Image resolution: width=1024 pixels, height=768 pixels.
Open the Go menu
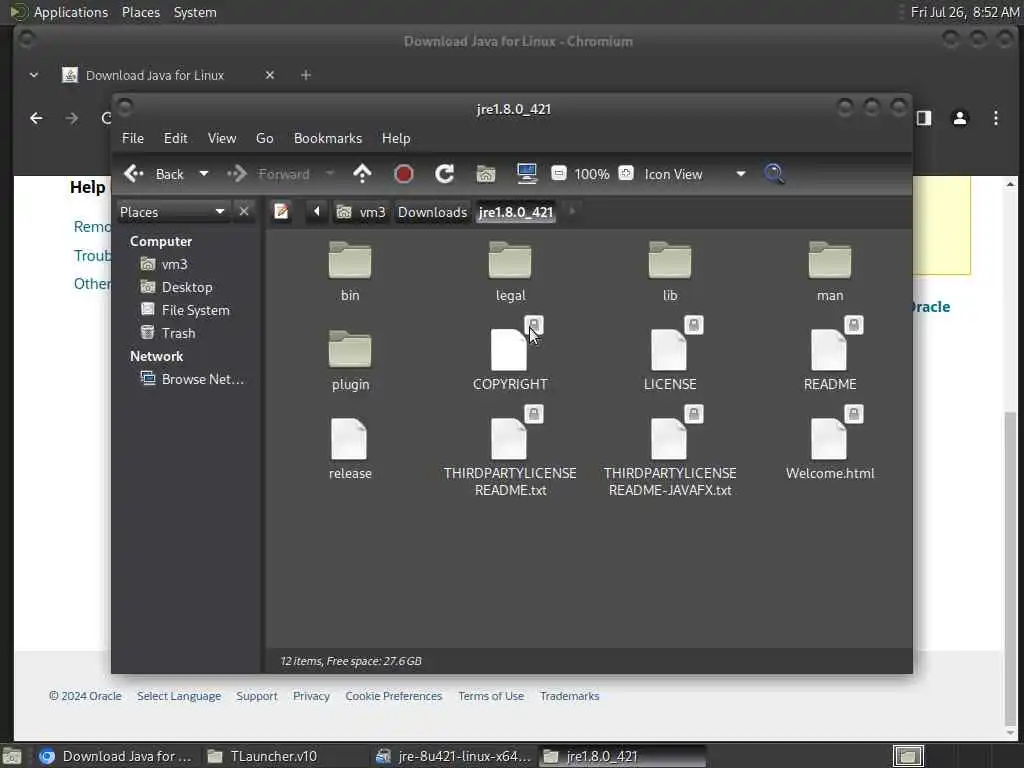pos(264,138)
